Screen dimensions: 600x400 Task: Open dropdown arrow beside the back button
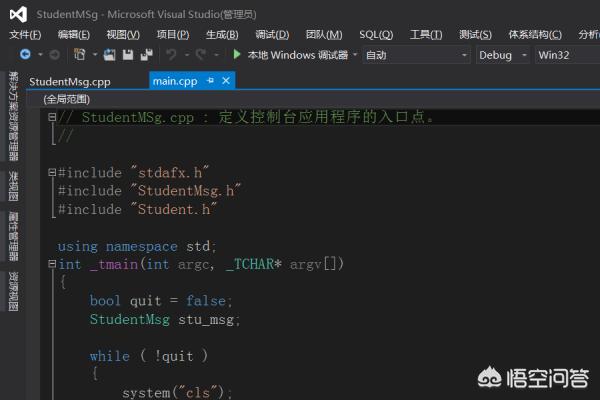40,55
